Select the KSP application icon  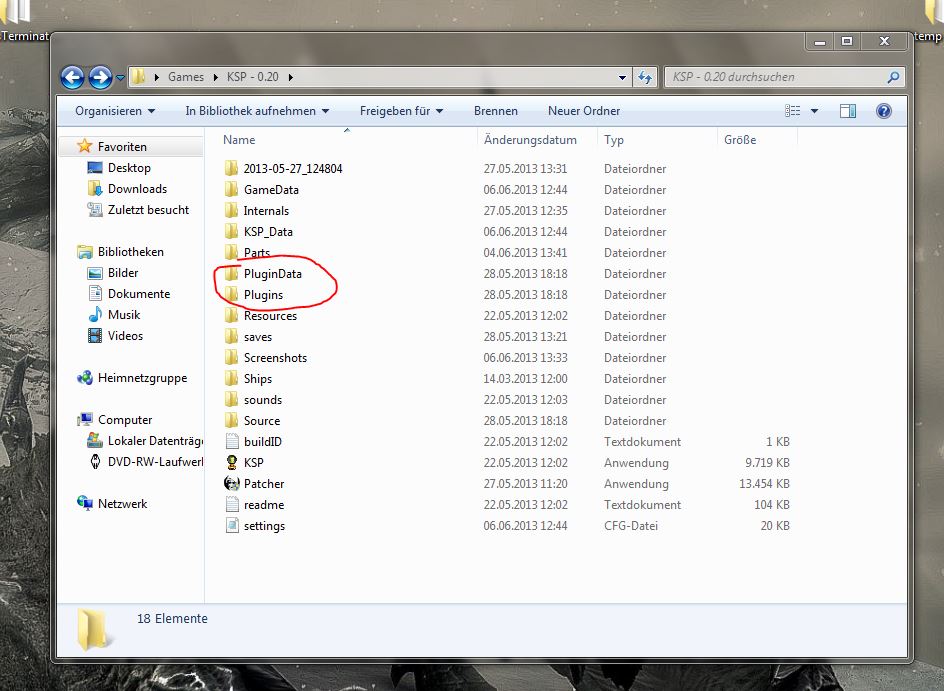[231, 463]
